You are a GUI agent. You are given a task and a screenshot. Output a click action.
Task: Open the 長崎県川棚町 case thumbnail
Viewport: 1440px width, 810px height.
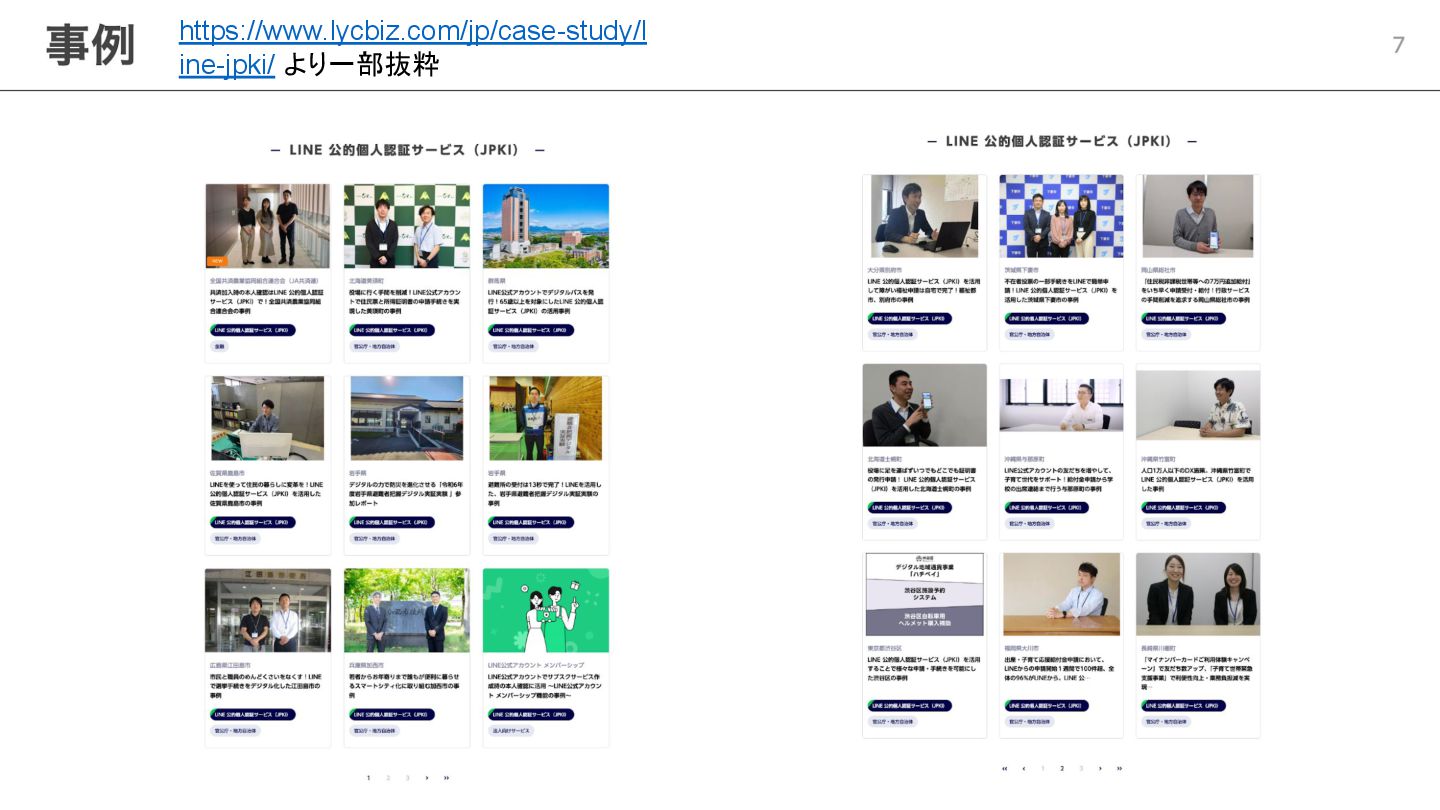tap(1198, 594)
